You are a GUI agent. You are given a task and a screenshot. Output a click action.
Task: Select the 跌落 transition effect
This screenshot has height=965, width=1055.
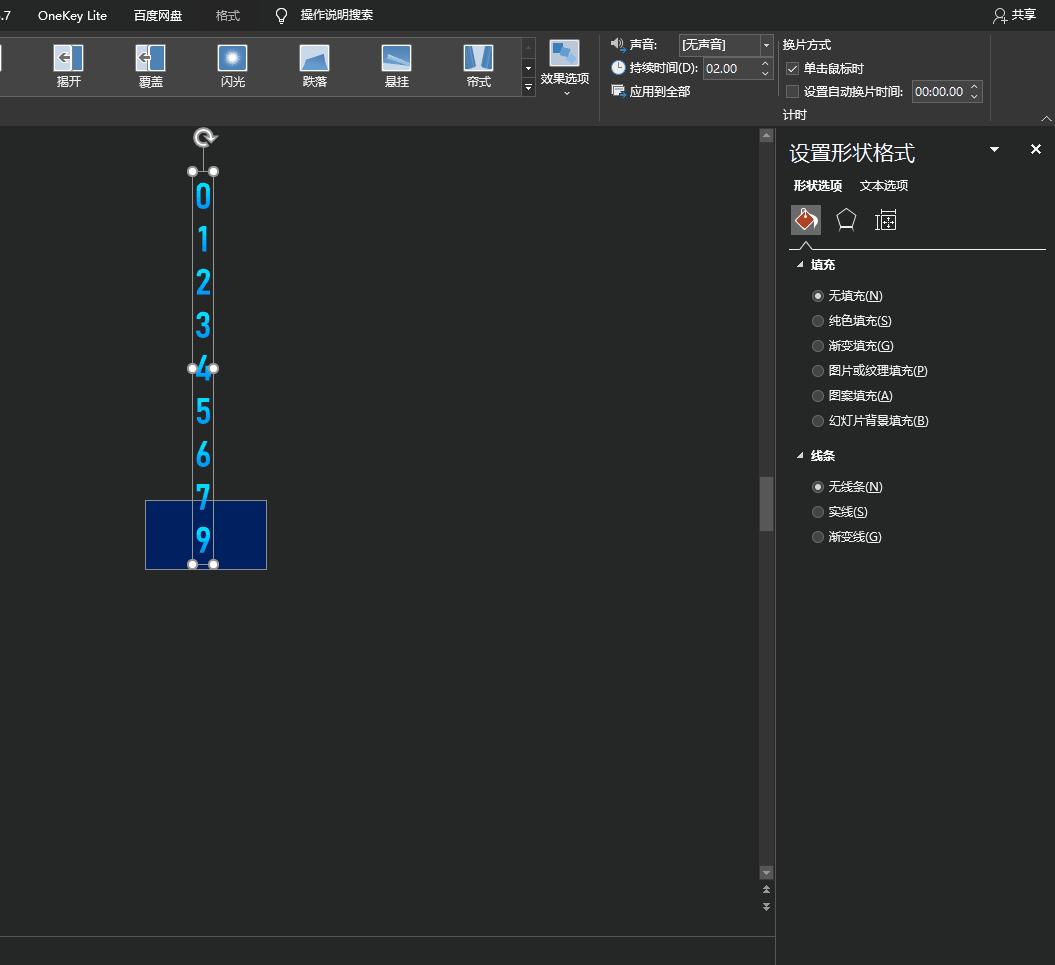click(x=314, y=66)
